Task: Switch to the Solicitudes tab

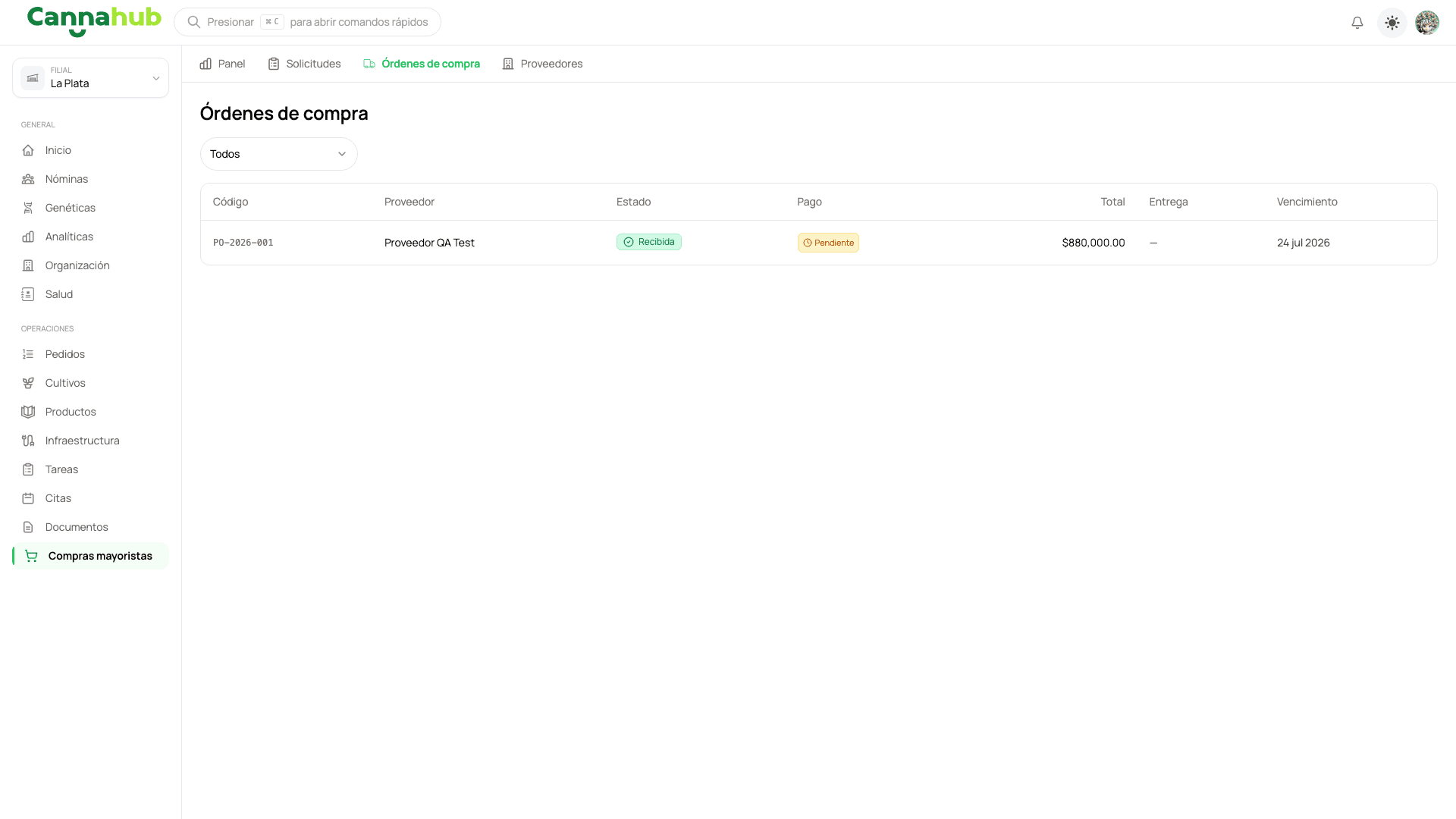Action: click(x=304, y=64)
